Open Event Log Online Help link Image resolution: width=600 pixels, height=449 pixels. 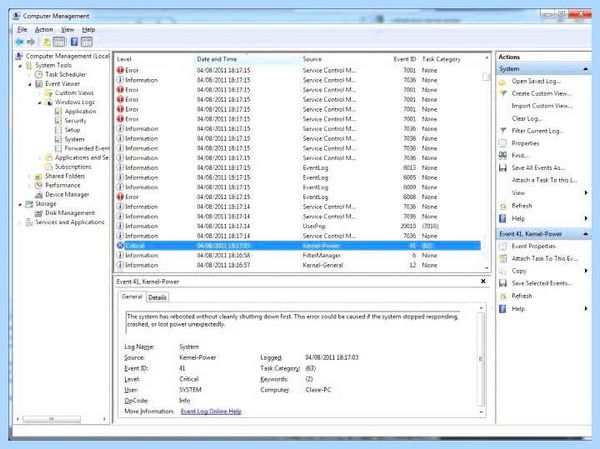(211, 411)
